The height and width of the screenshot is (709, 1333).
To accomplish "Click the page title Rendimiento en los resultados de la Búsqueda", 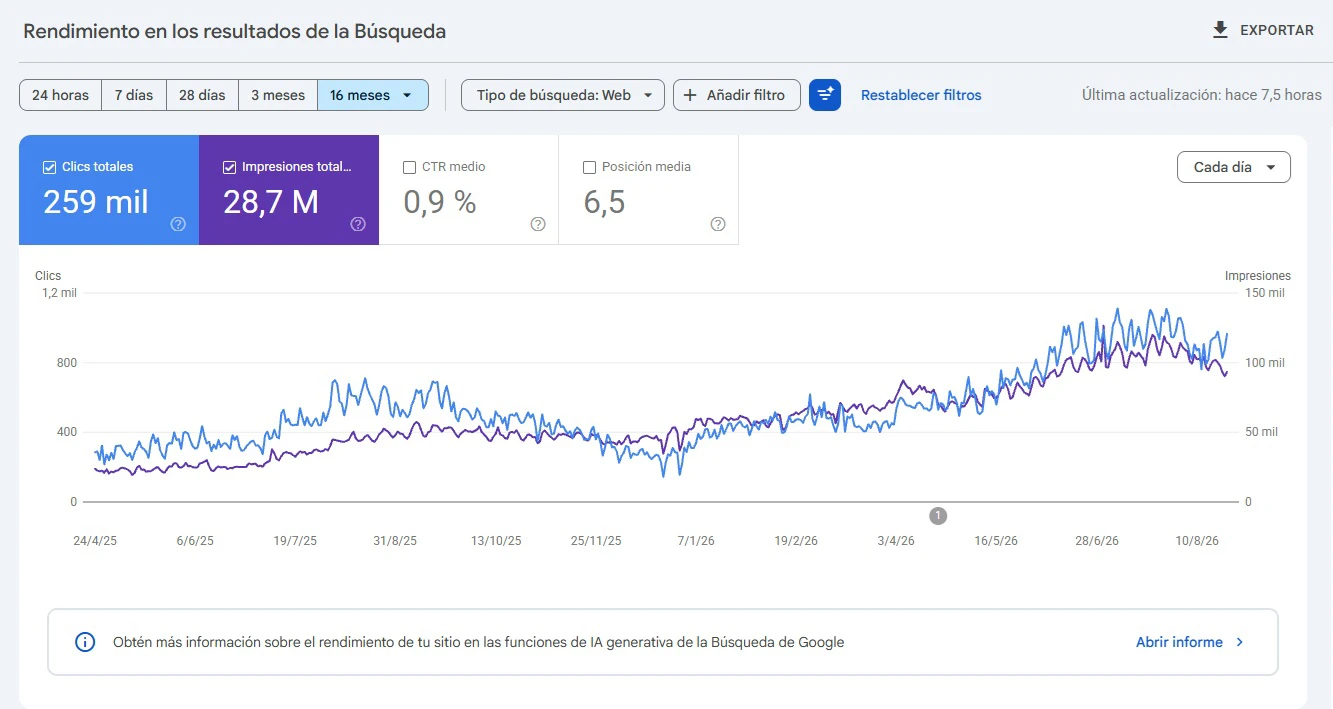I will pos(235,31).
